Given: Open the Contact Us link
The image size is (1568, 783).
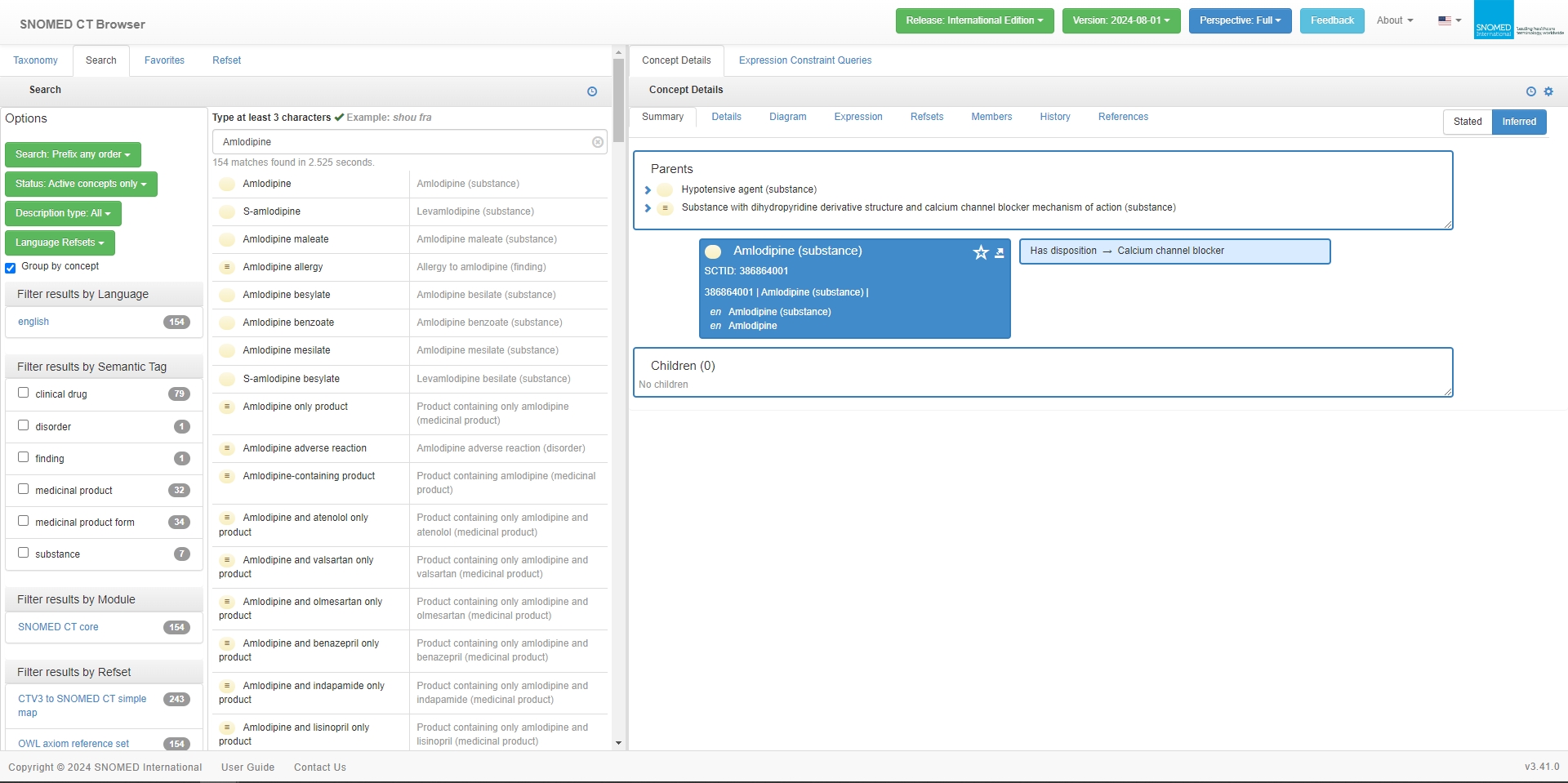Looking at the screenshot, I should coord(320,767).
